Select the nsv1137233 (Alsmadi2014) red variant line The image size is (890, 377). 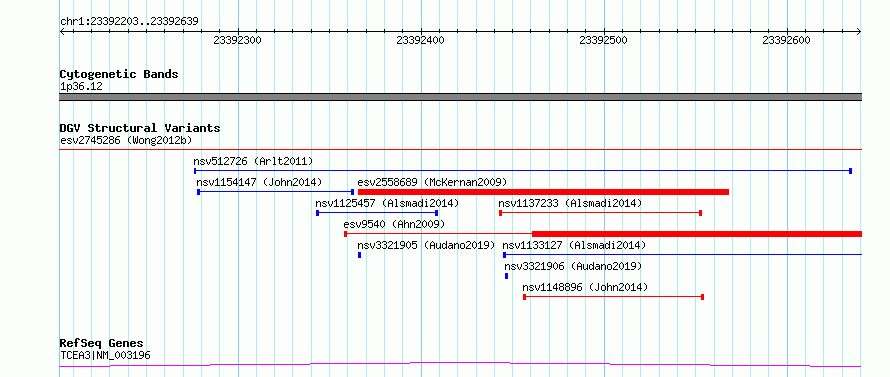tap(601, 213)
